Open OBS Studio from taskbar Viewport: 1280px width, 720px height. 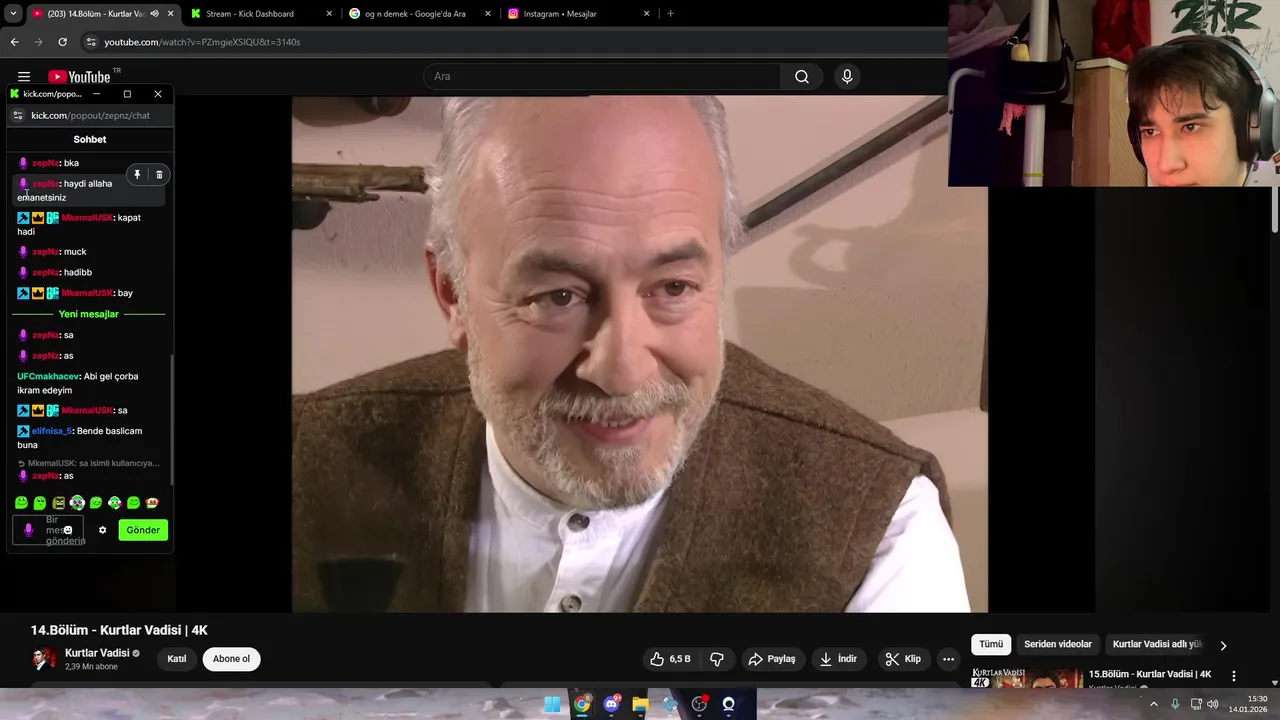699,704
